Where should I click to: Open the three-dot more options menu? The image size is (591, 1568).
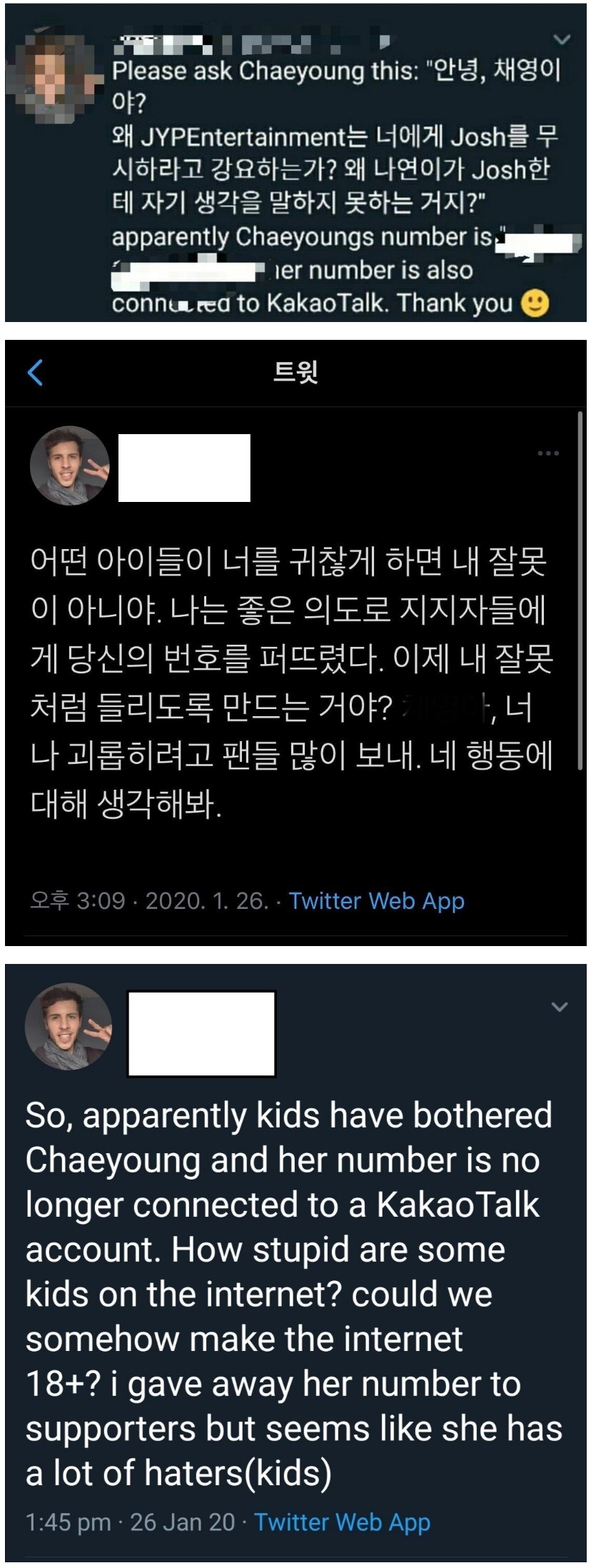tap(548, 453)
